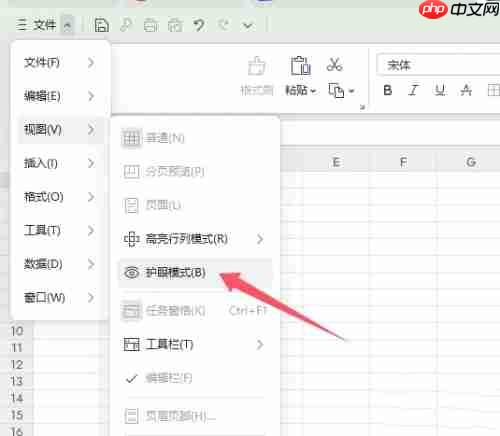Screen dimensions: 500x436
Task: Click the faded icon right of Save
Action: (x=126, y=25)
